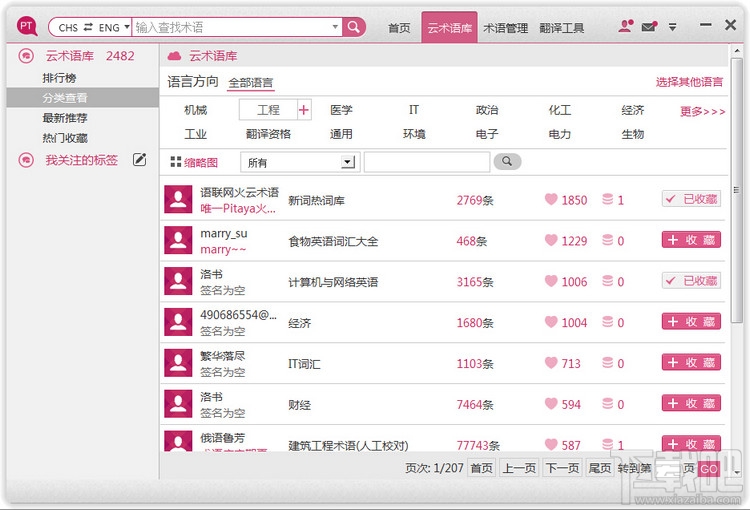Like 经济 glossary with heart icon
The height and width of the screenshot is (510, 750).
point(551,322)
